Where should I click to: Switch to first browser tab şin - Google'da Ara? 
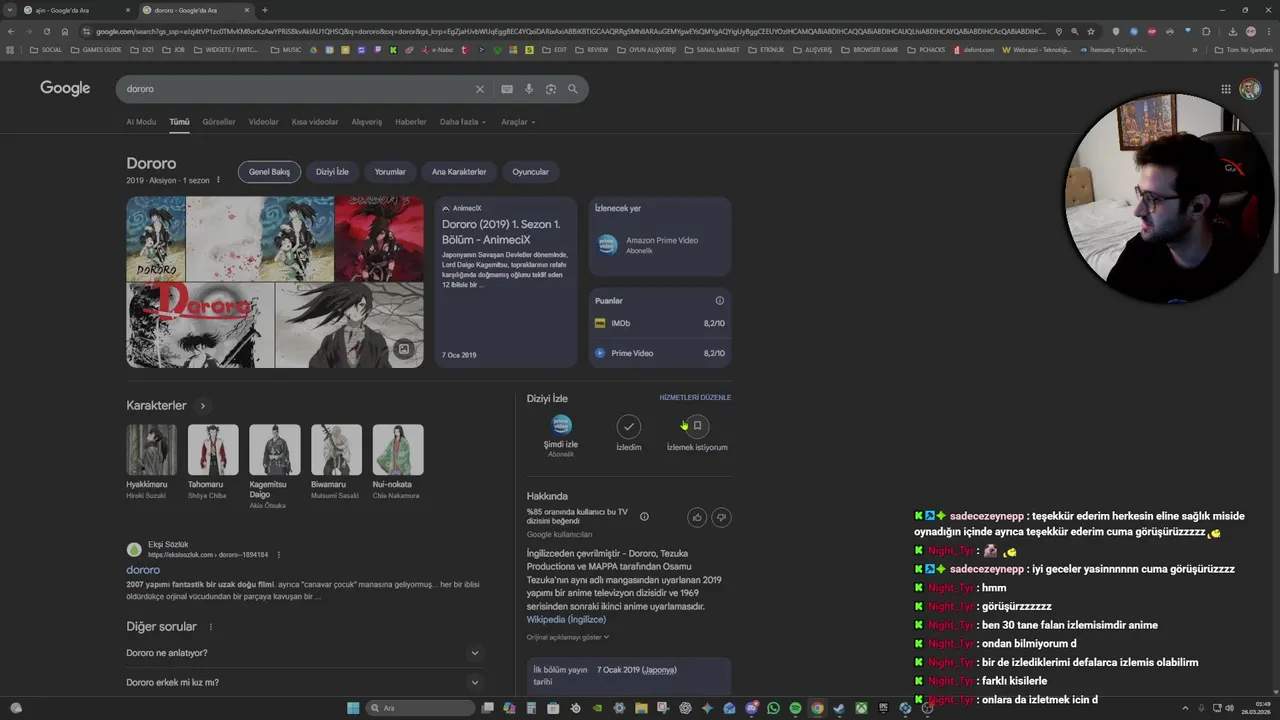tap(76, 10)
